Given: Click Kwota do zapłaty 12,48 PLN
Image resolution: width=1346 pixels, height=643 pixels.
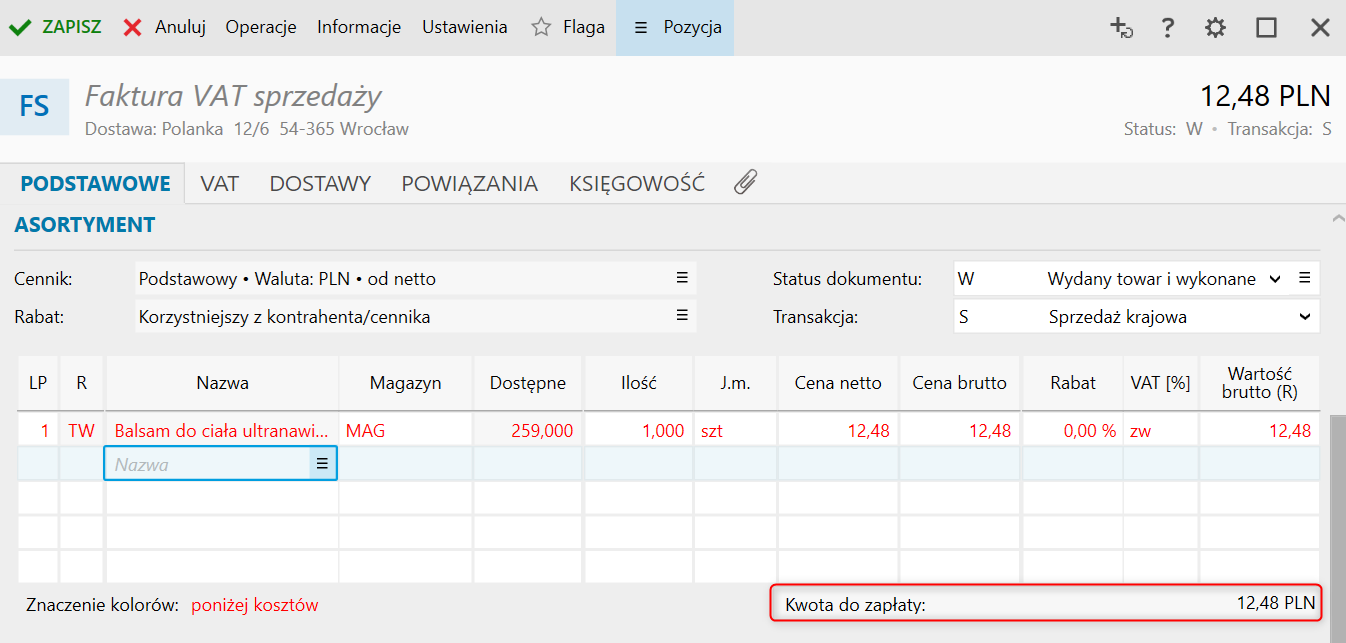Looking at the screenshot, I should [1046, 603].
